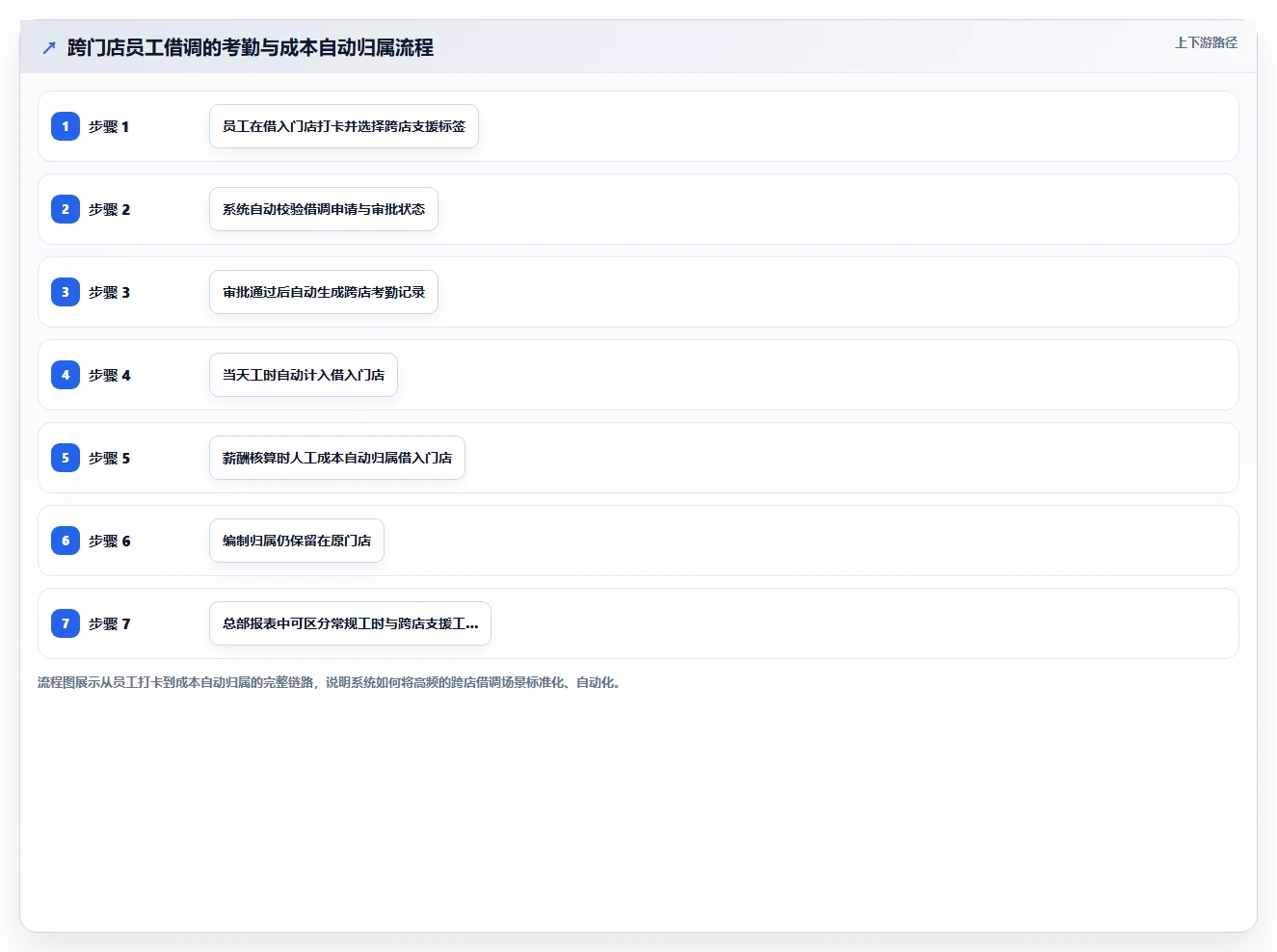Select the step number 3 badge
The height and width of the screenshot is (952, 1277).
click(66, 292)
